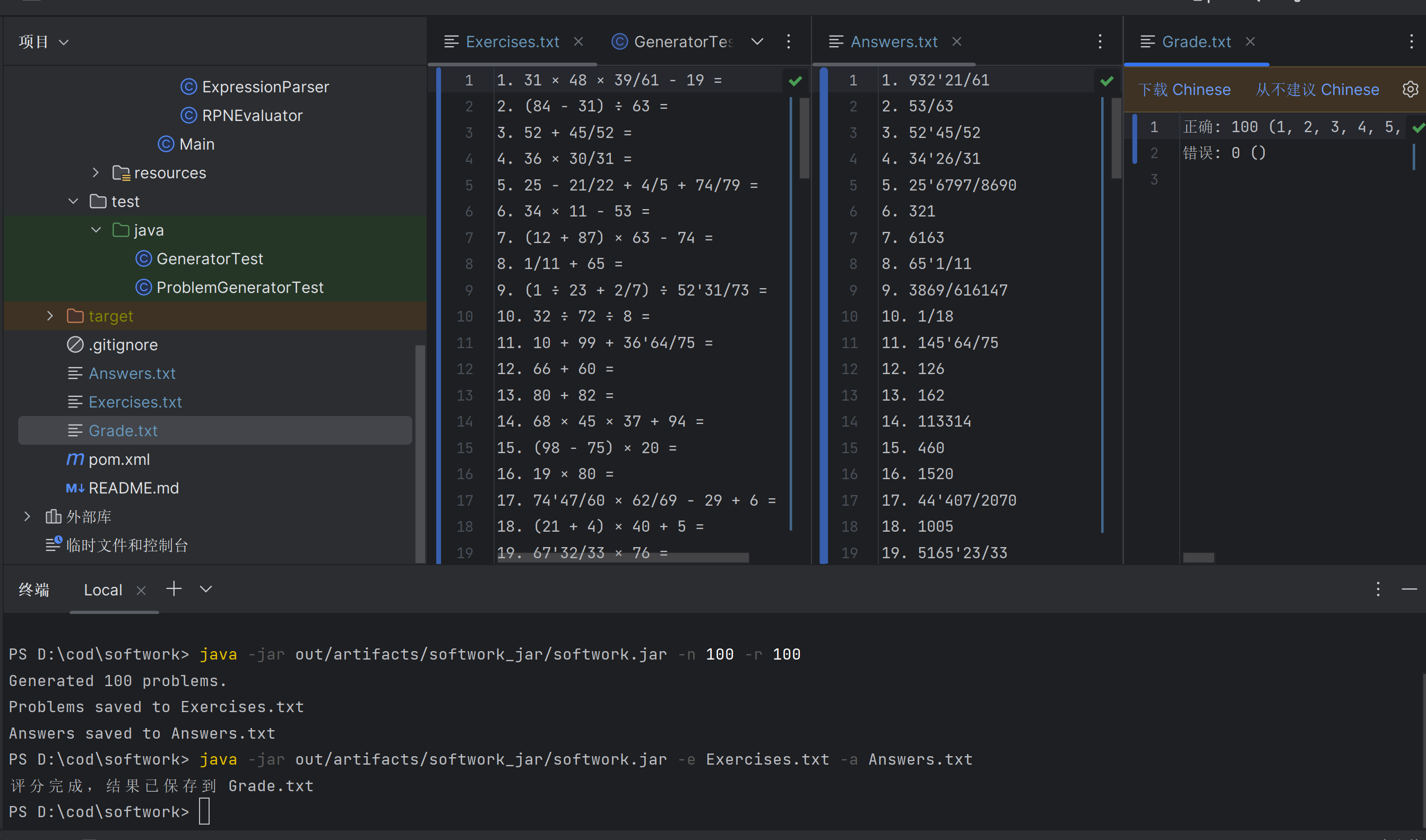This screenshot has width=1426, height=840.
Task: Open the Answers.txt pane kebab menu
Action: (x=1100, y=41)
